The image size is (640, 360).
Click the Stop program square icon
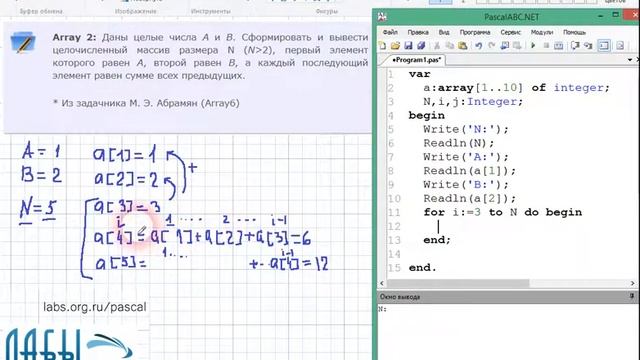pos(546,46)
